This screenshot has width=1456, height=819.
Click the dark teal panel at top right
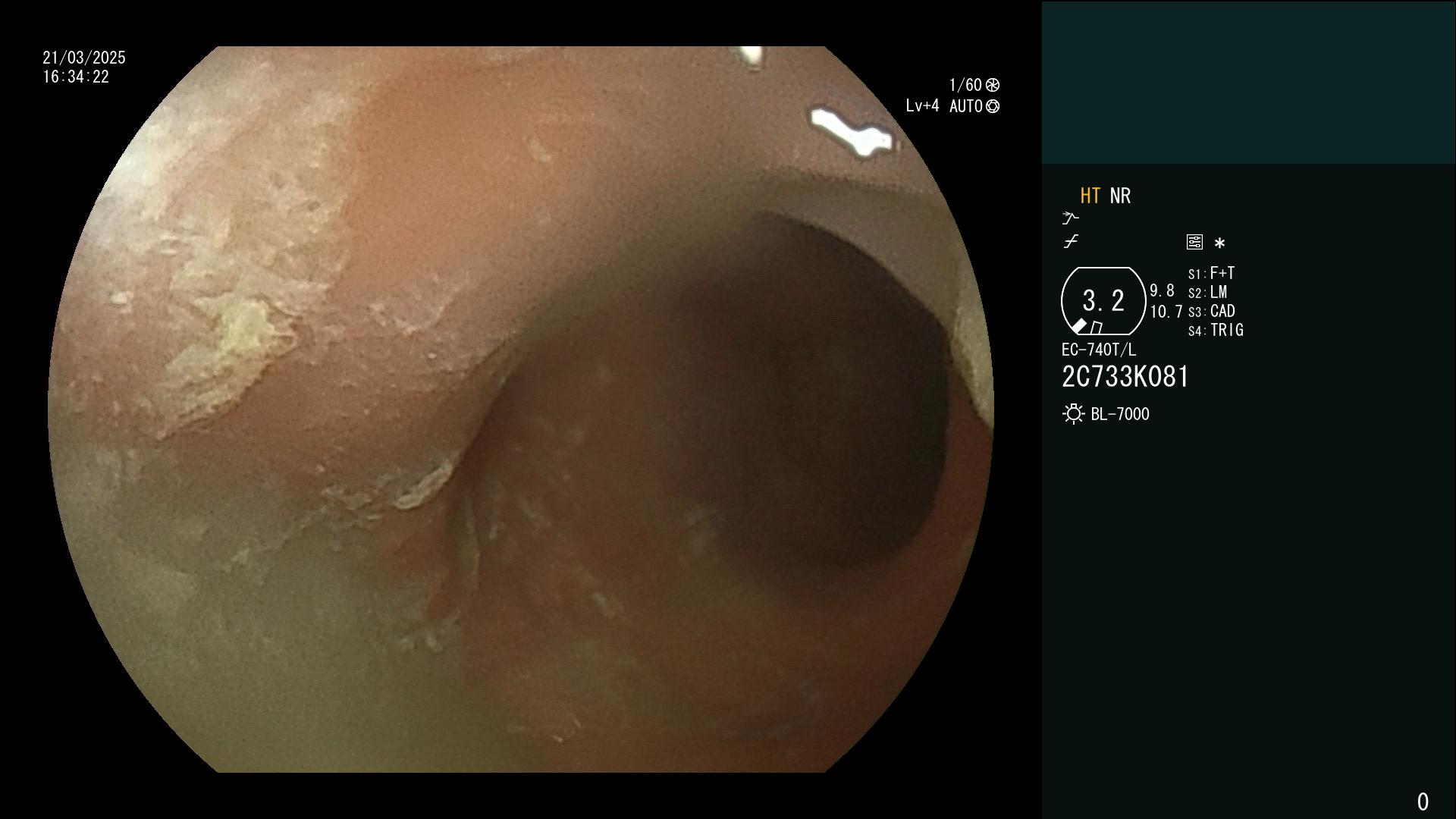coord(1248,82)
